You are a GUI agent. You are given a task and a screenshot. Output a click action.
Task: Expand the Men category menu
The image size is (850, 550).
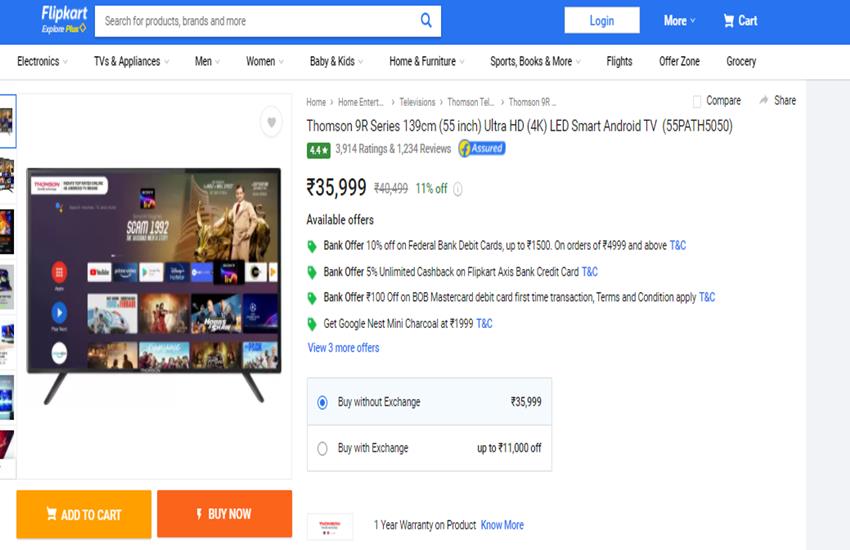point(207,61)
